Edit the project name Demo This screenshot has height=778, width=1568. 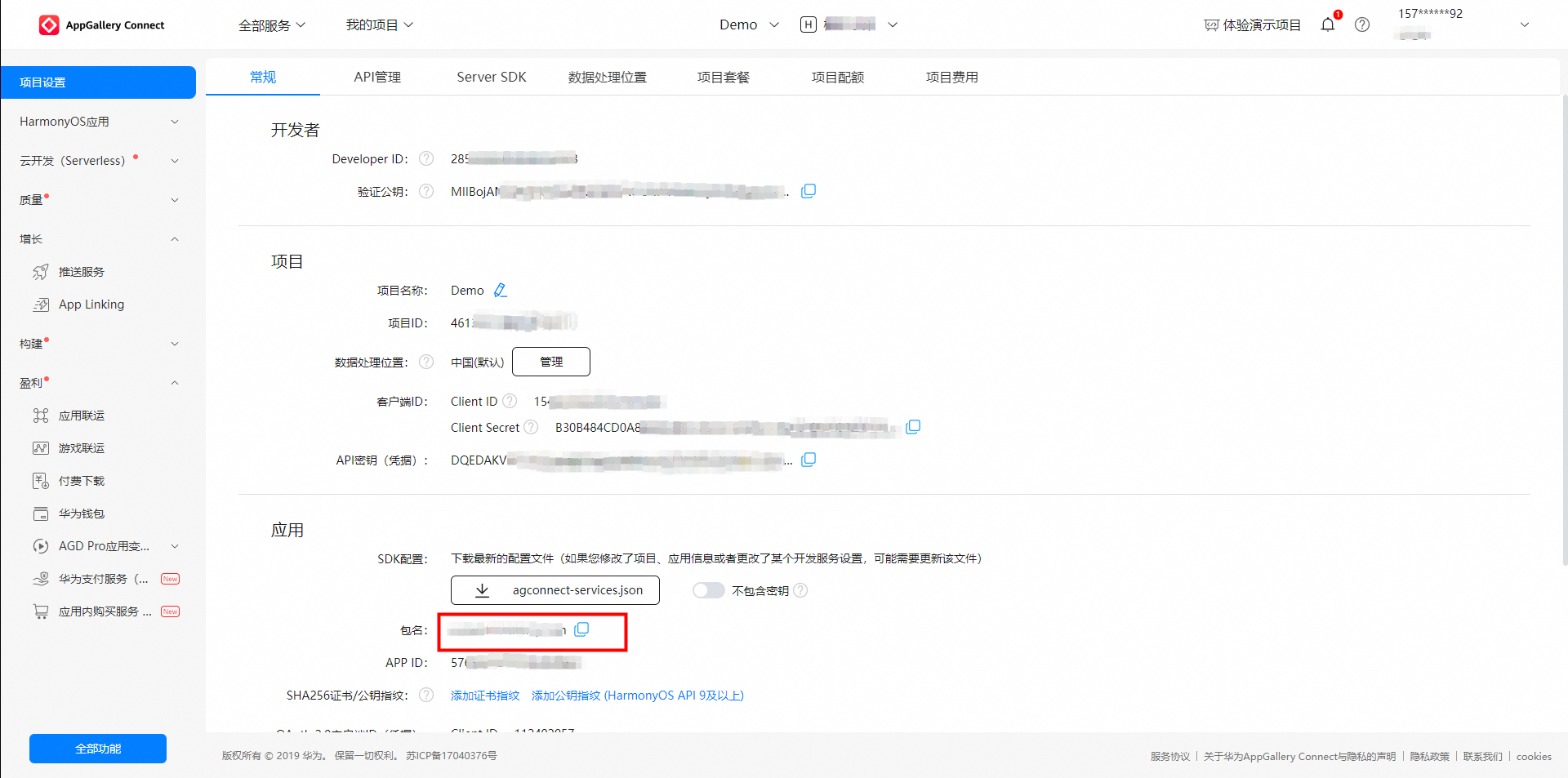click(501, 290)
